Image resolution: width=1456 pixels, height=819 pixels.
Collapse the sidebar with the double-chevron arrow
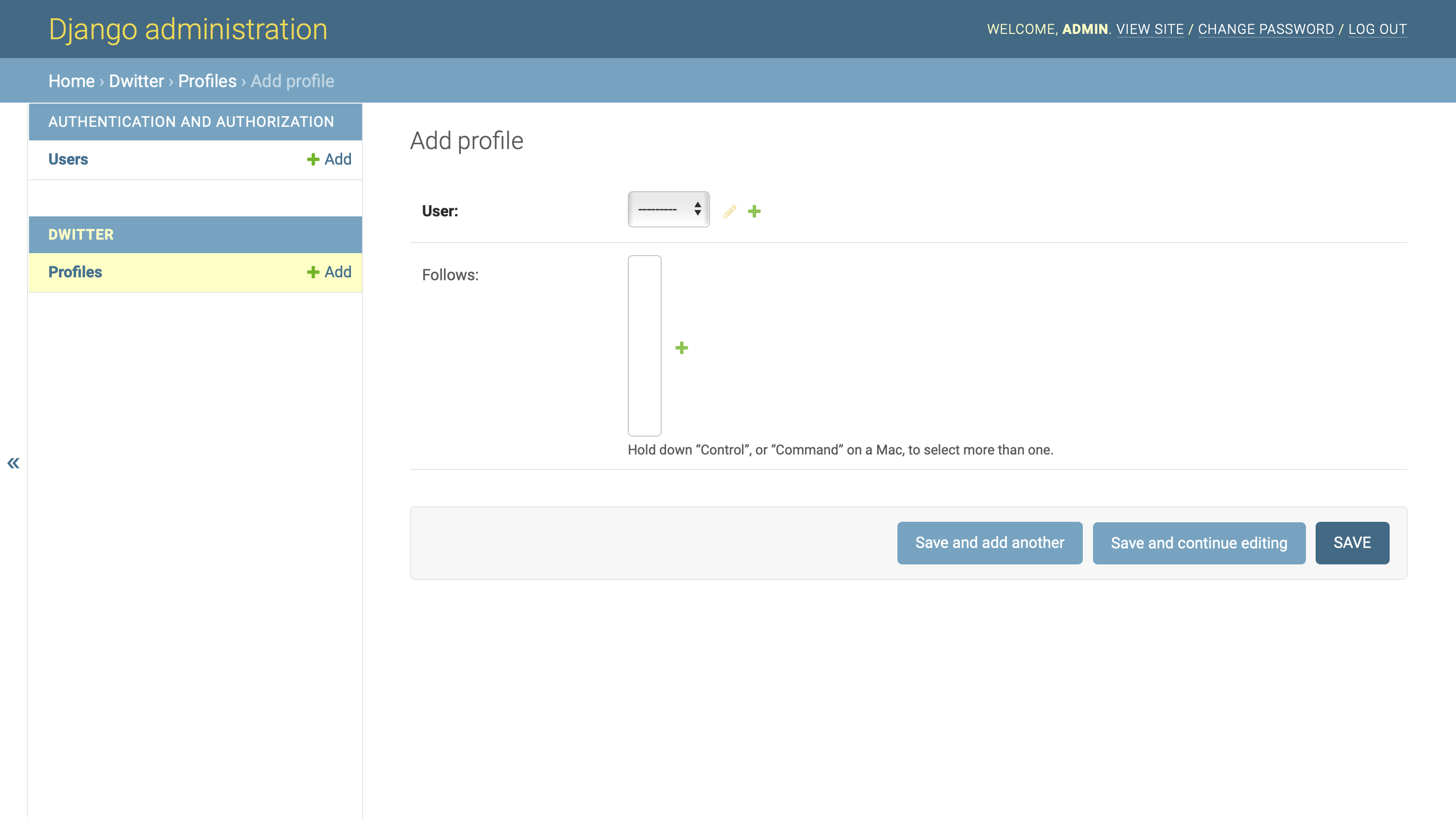pyautogui.click(x=13, y=463)
